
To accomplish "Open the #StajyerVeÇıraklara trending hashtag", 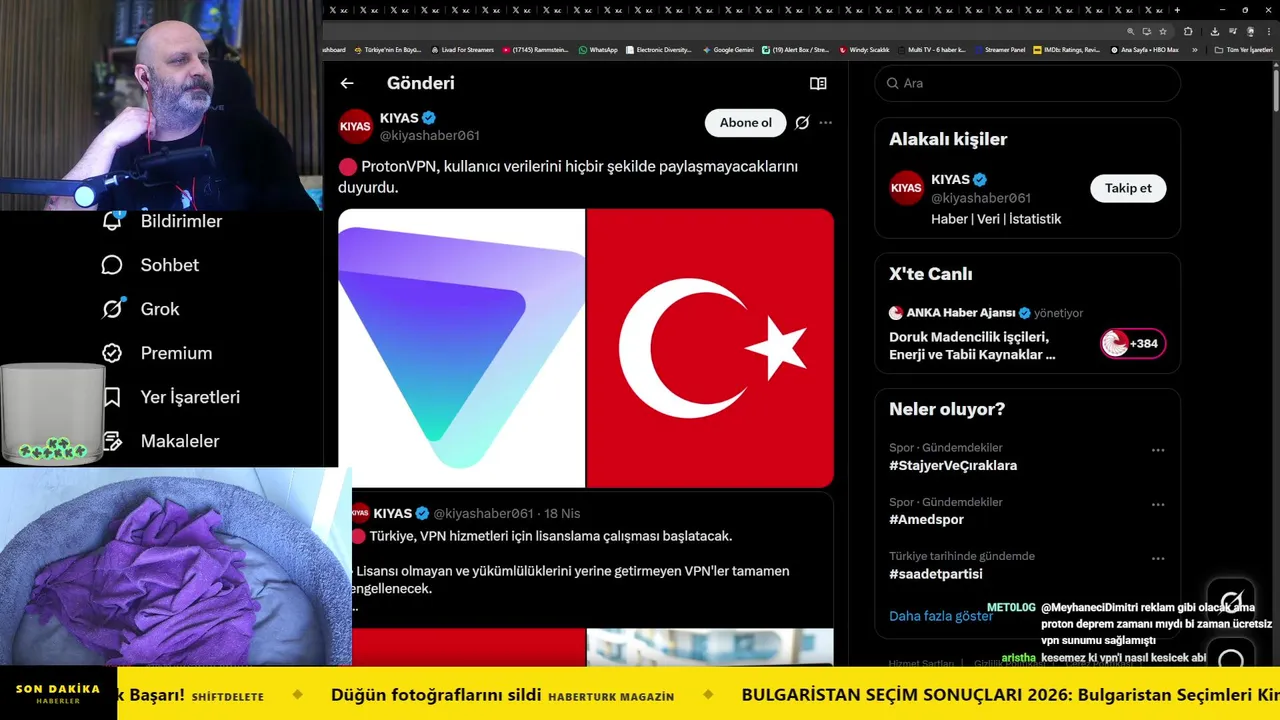I will 953,466.
